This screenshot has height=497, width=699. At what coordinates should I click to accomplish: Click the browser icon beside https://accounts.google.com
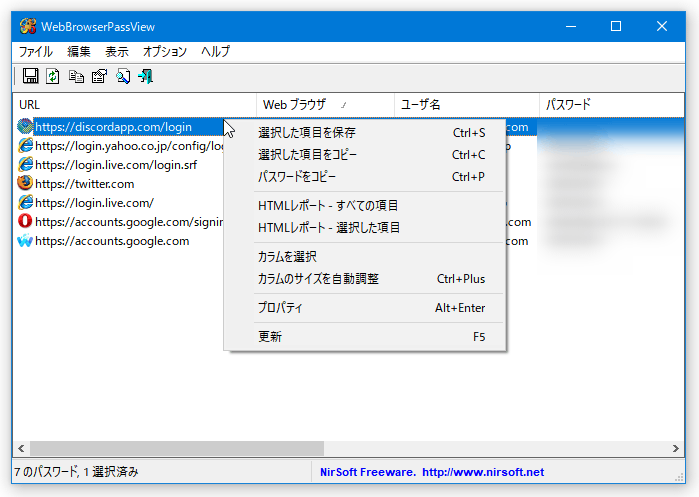25,241
